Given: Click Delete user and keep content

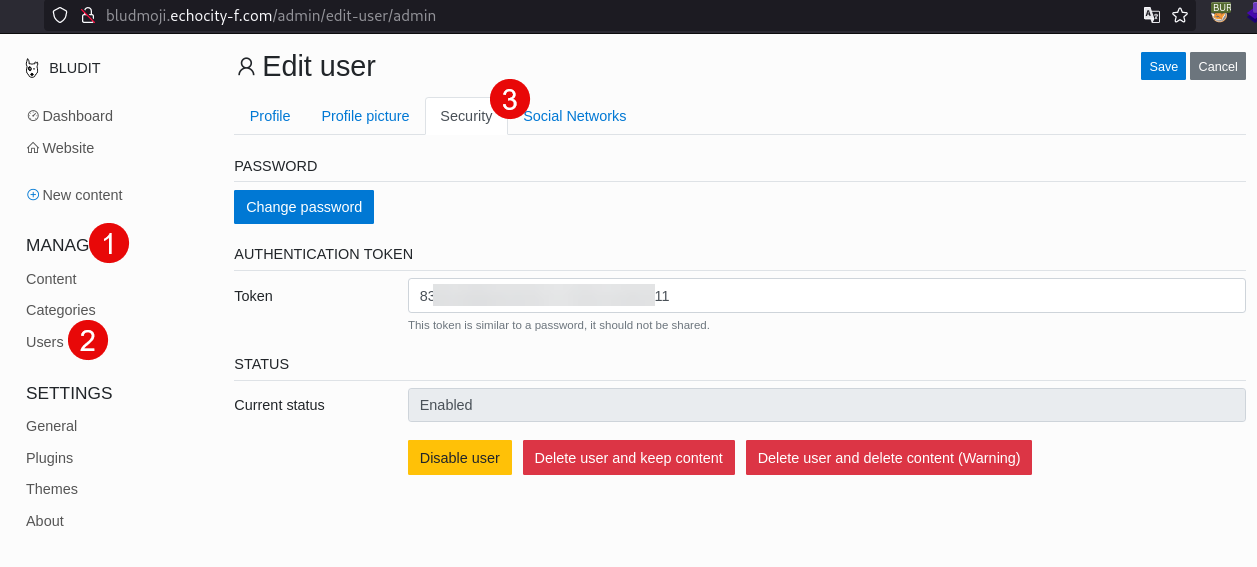Looking at the screenshot, I should click(628, 458).
